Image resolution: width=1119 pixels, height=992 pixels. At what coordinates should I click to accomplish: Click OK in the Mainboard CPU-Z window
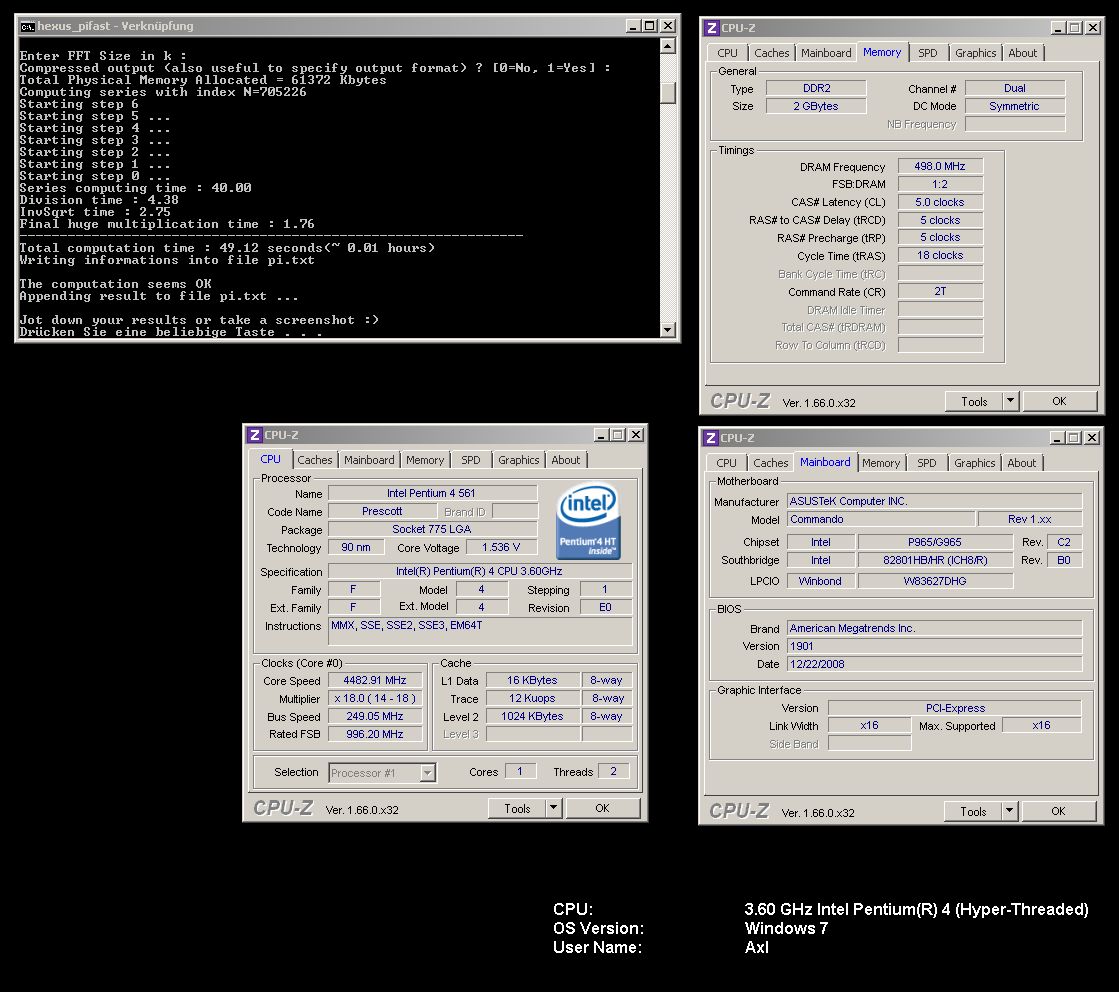pos(1058,811)
